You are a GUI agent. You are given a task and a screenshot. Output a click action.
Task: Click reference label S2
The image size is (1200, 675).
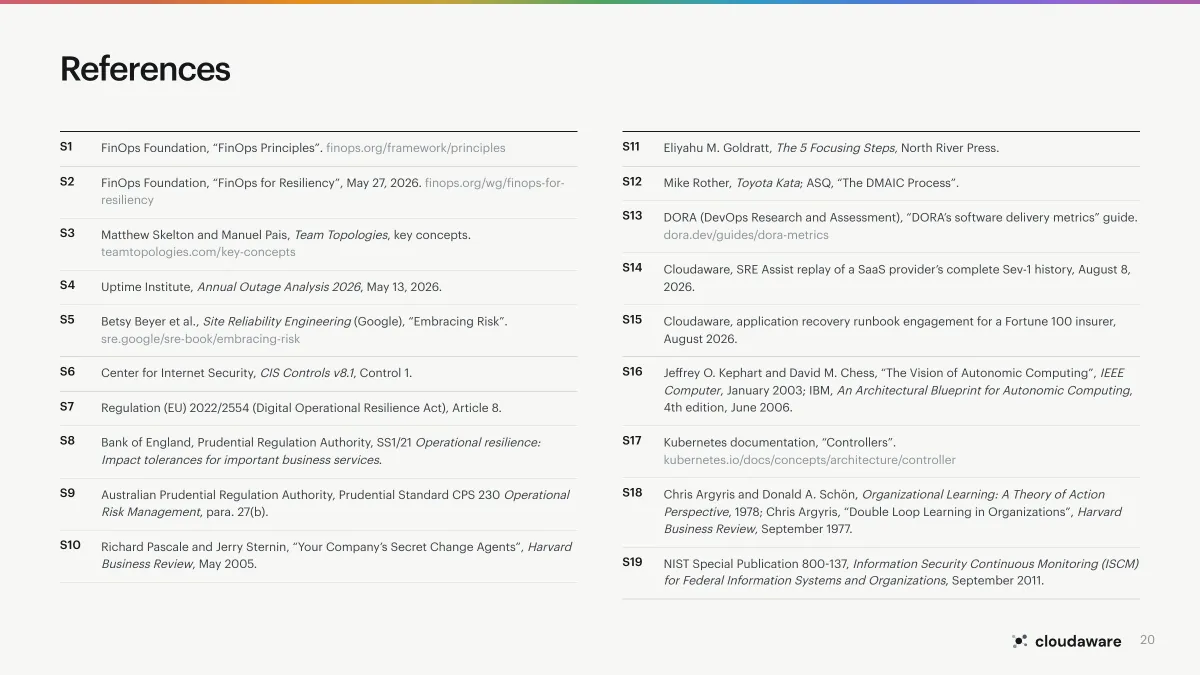pos(67,182)
